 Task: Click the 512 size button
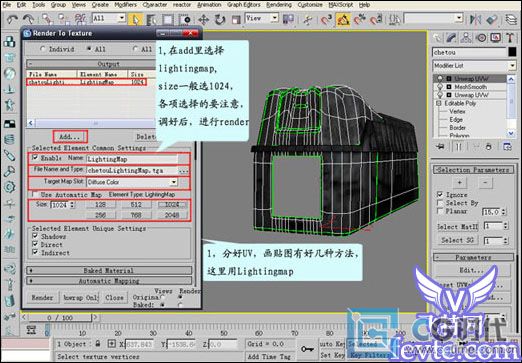pos(136,204)
